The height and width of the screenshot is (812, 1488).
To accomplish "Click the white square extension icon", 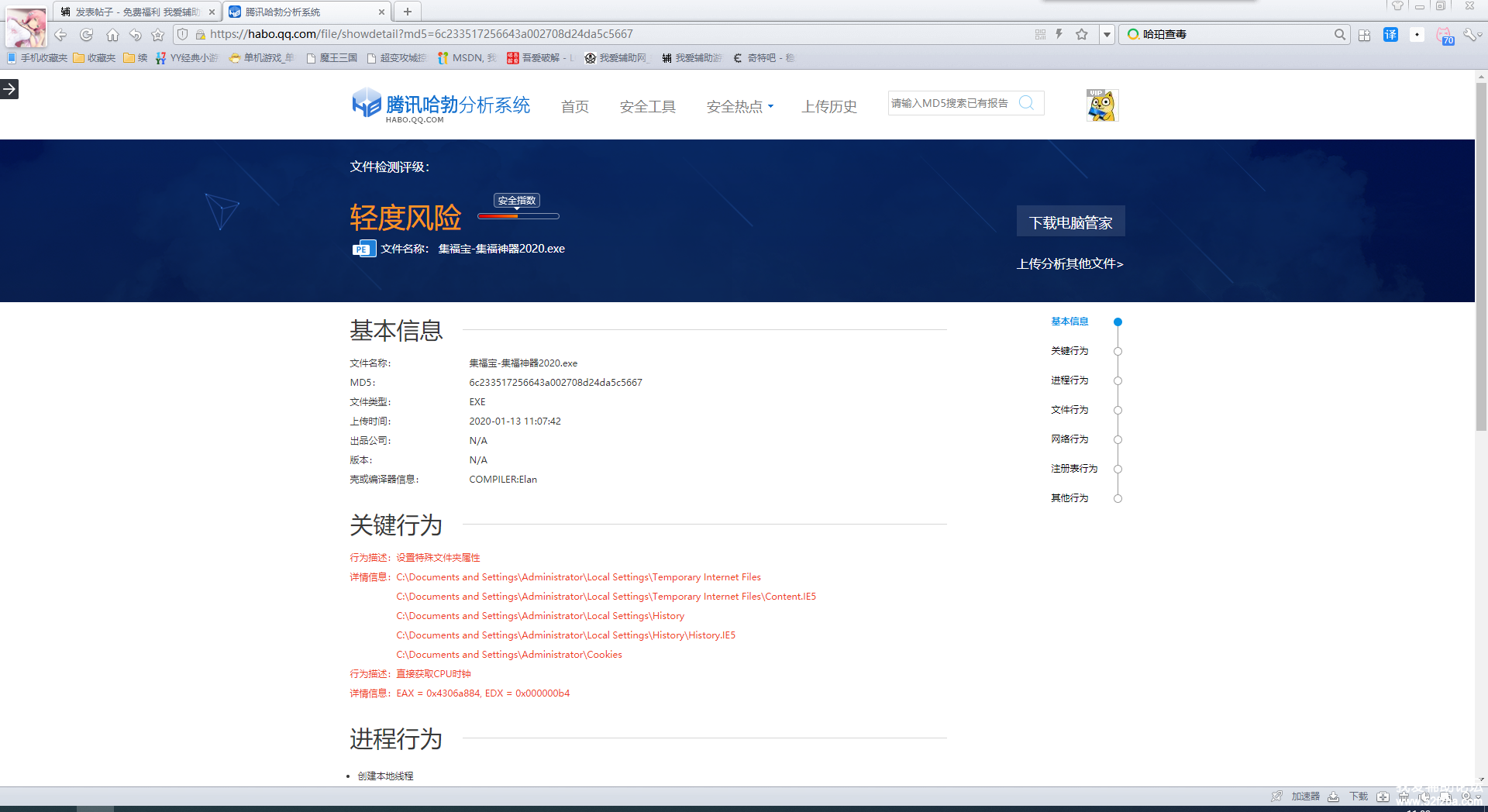I will coord(1417,35).
